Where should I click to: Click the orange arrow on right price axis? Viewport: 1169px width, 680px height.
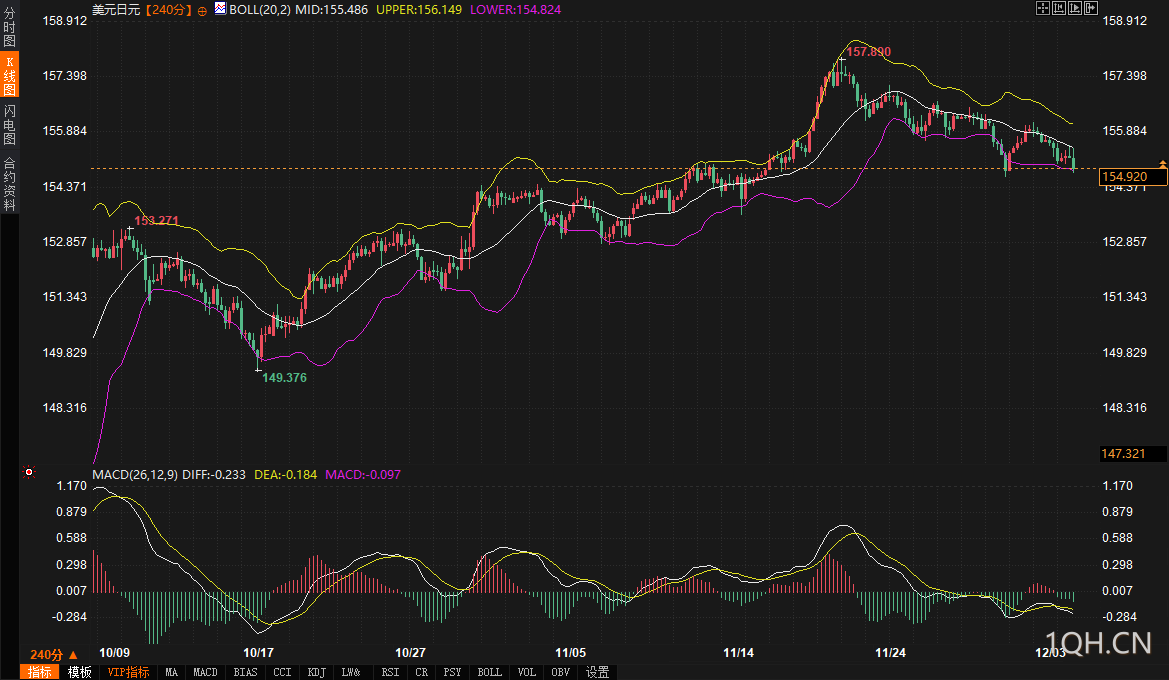point(1162,162)
